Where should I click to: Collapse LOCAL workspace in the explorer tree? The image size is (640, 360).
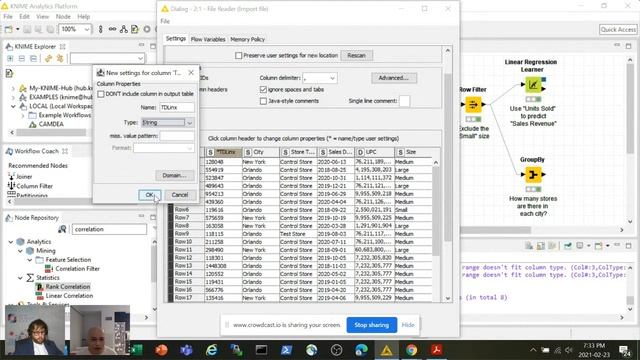pyautogui.click(x=13, y=106)
